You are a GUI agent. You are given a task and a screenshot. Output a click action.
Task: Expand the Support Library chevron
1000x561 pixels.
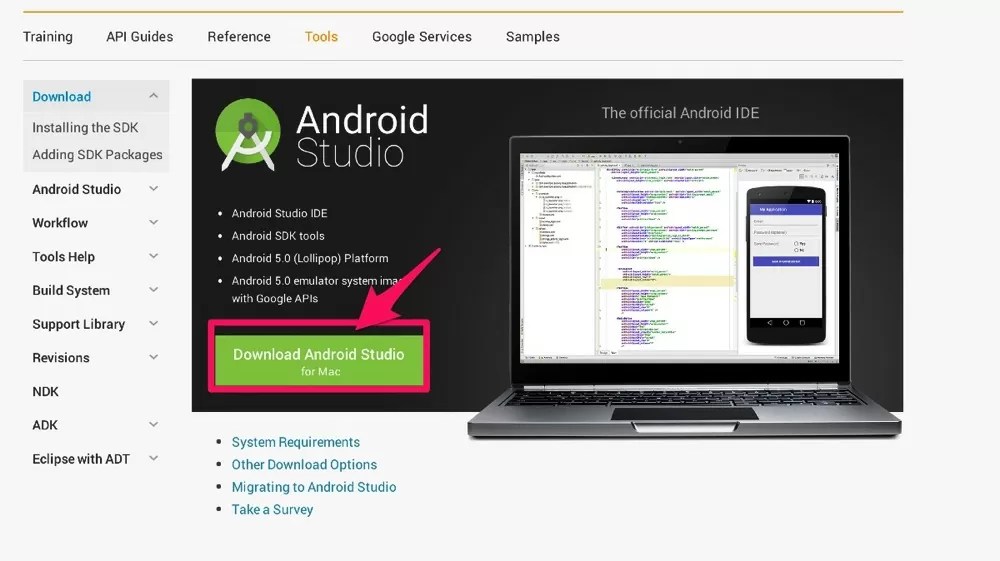[x=154, y=324]
